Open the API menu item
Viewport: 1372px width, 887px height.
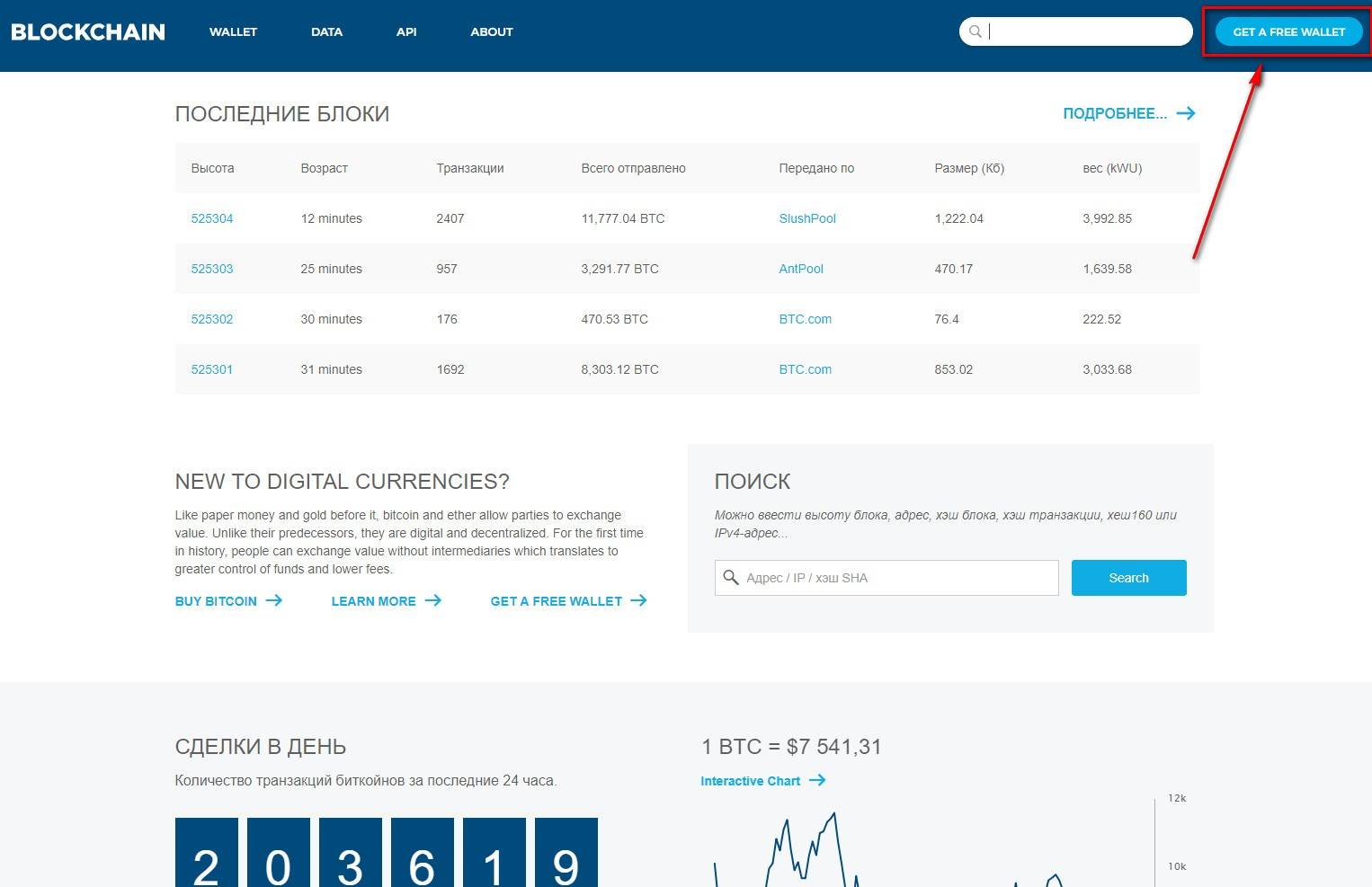(406, 31)
